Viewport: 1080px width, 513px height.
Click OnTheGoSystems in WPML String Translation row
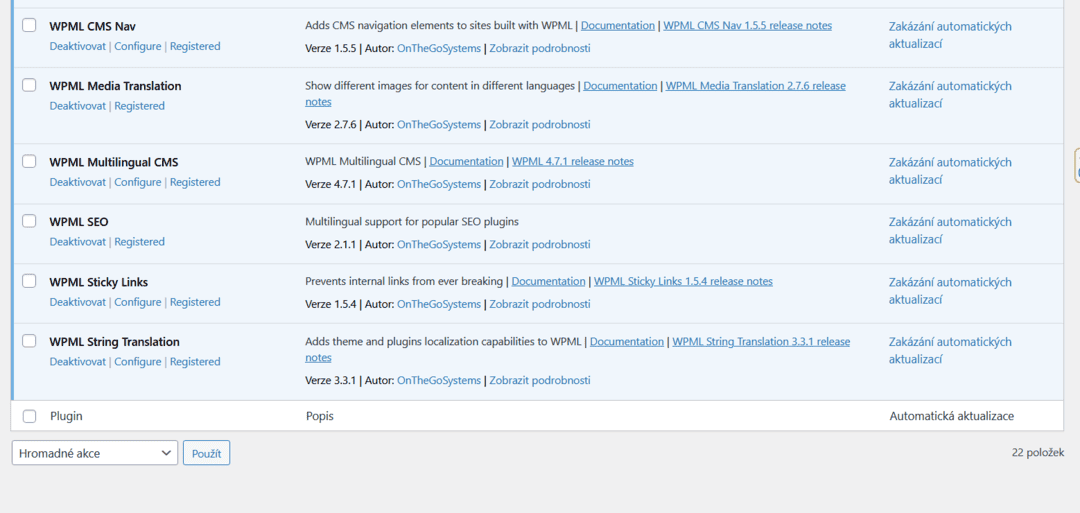tap(439, 380)
